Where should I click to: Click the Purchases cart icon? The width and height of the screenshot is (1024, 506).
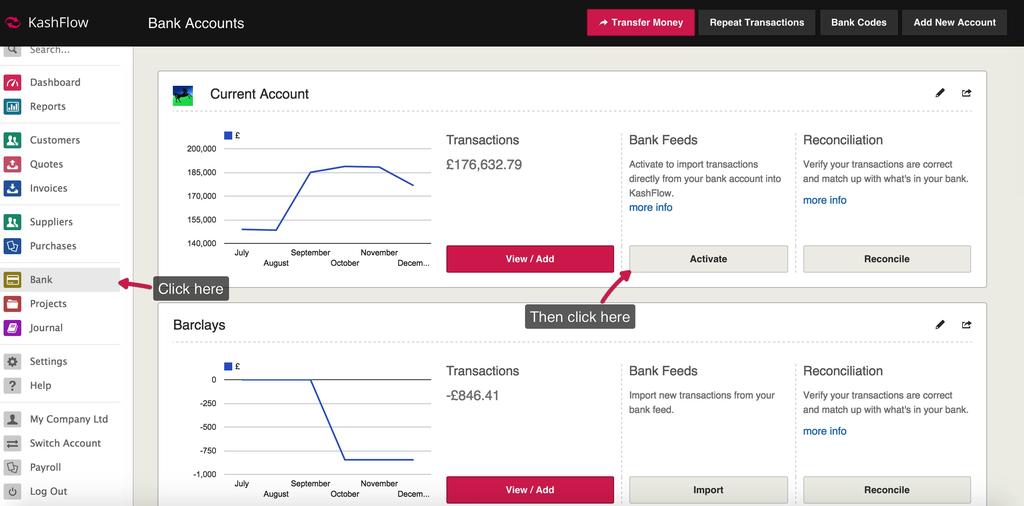[13, 246]
